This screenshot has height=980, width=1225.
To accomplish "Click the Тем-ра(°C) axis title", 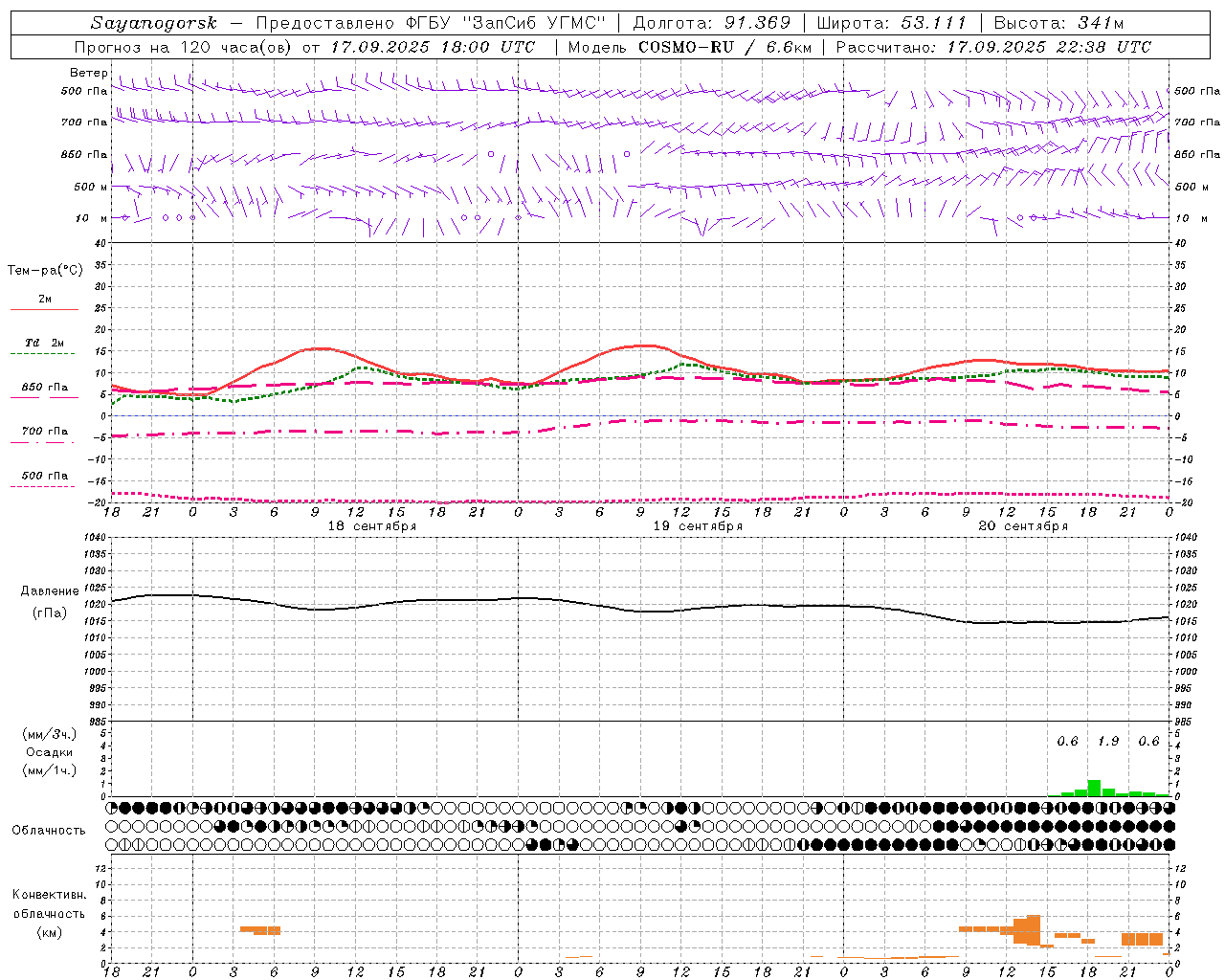I will click(45, 271).
